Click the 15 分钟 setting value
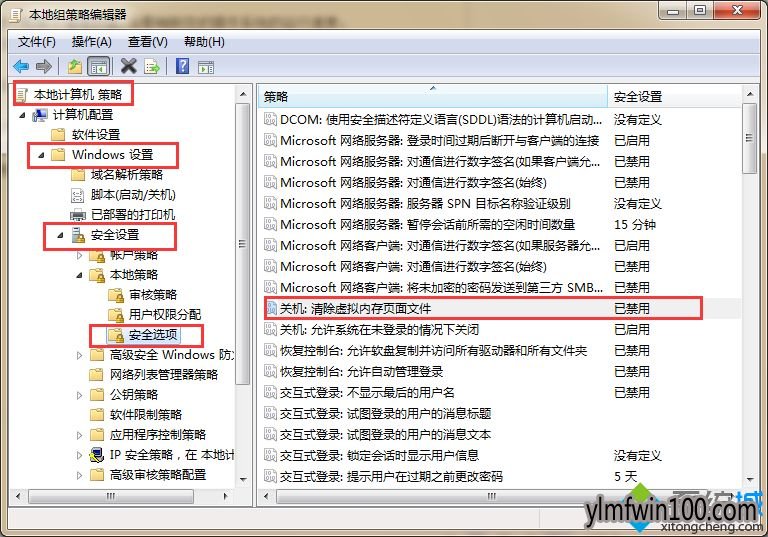 pyautogui.click(x=635, y=225)
